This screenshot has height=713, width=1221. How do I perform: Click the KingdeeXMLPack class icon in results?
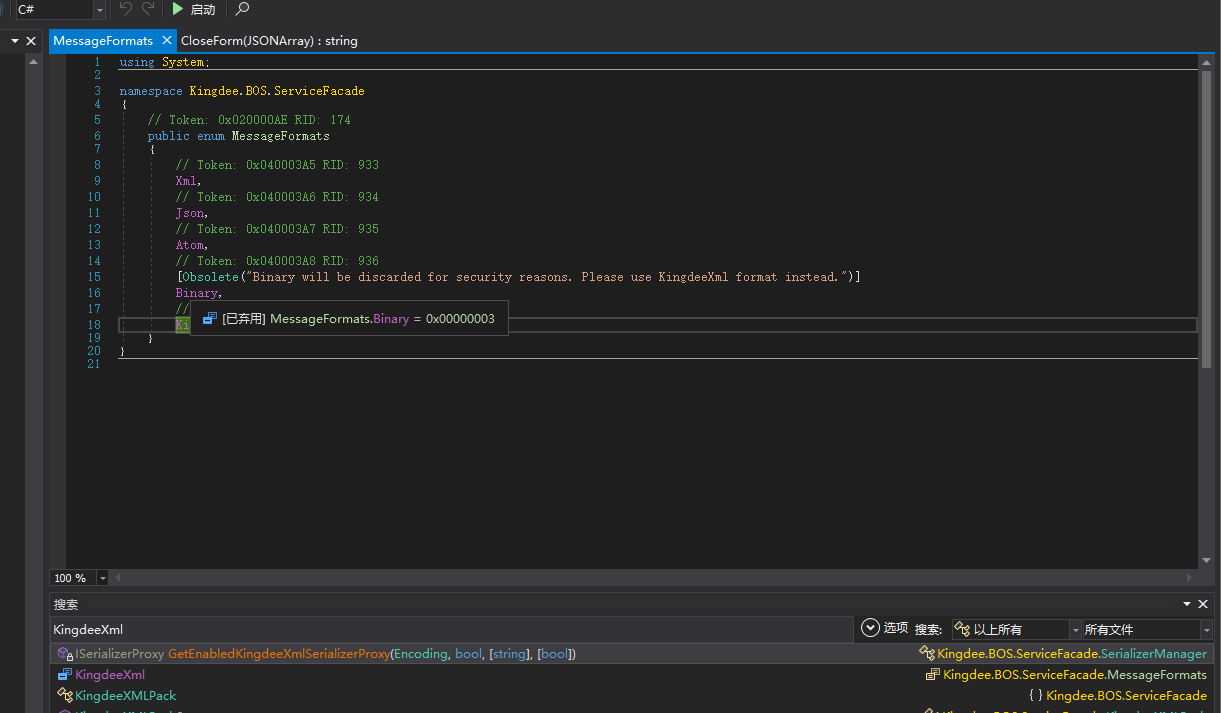pyautogui.click(x=65, y=695)
